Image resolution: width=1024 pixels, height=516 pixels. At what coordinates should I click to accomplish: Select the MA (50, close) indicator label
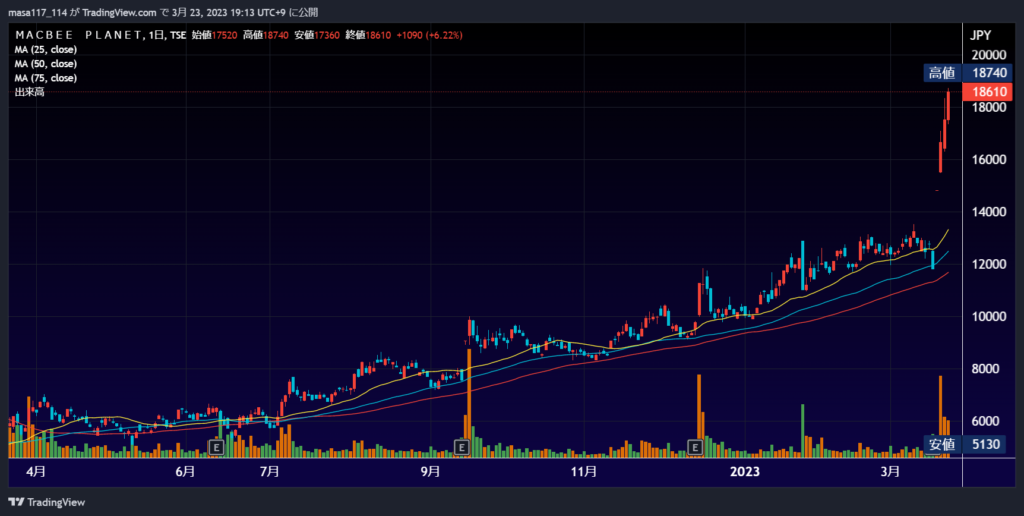46,64
